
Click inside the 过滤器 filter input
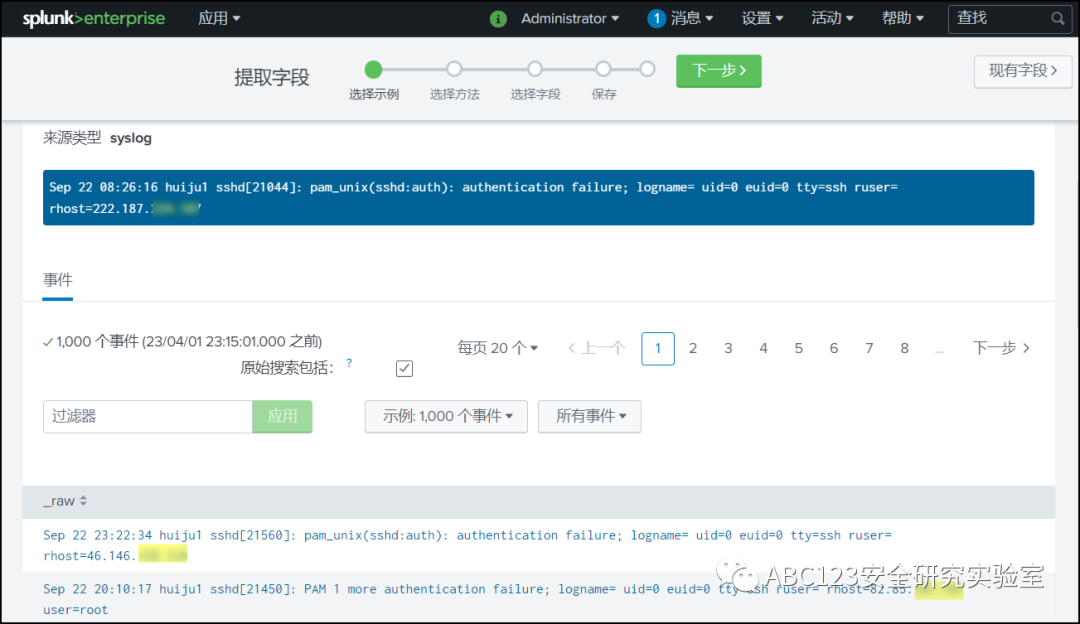click(x=146, y=416)
